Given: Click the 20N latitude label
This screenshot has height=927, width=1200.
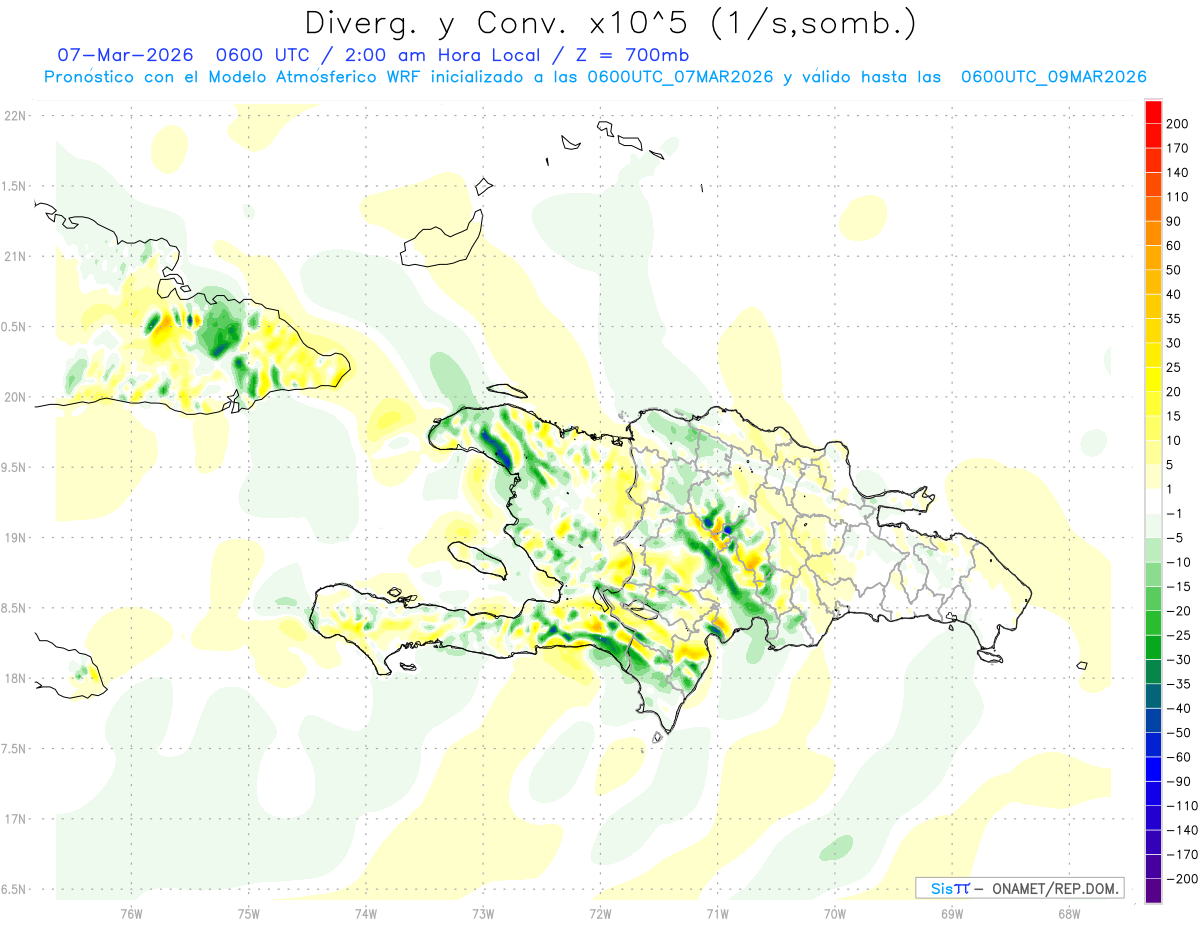Looking at the screenshot, I should point(14,397).
